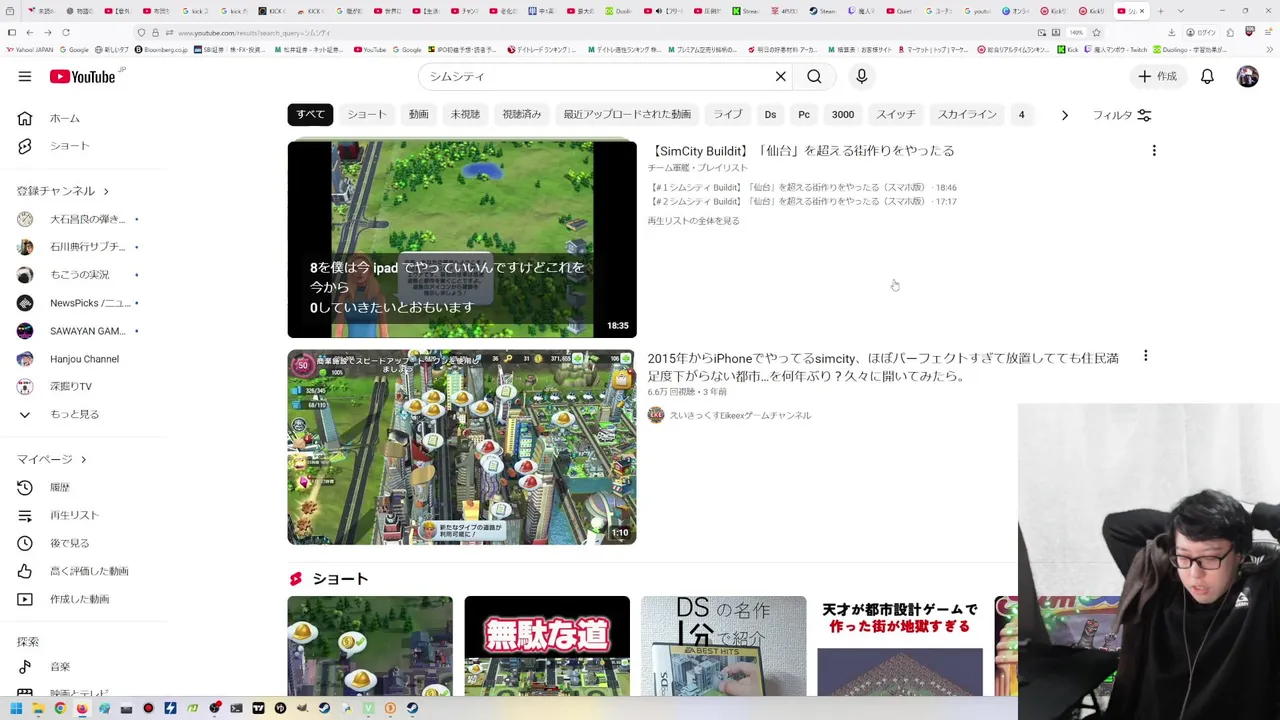Open the 天才が都市設計ゲームで short
Image resolution: width=1280 pixels, height=720 pixels.
[x=900, y=646]
